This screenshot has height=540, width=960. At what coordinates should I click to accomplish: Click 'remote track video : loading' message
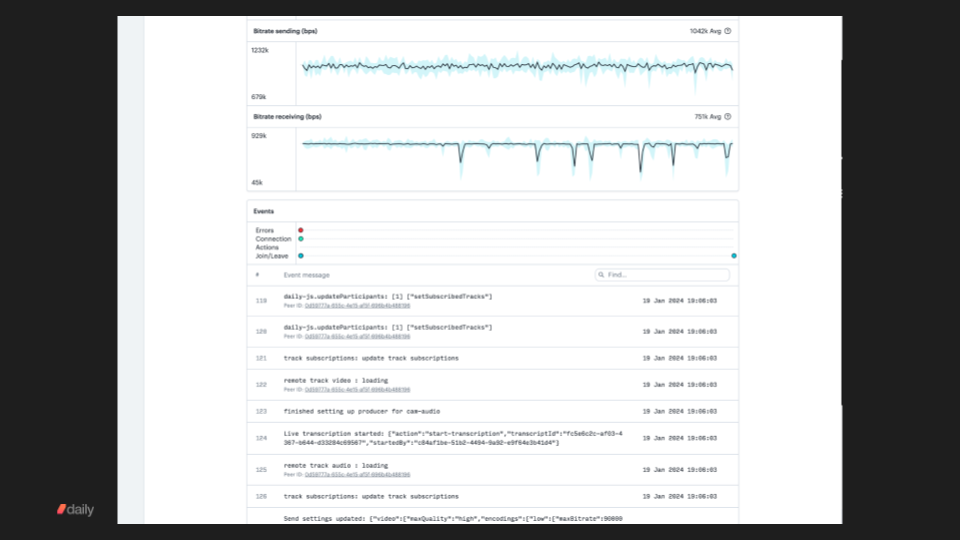[x=336, y=380]
